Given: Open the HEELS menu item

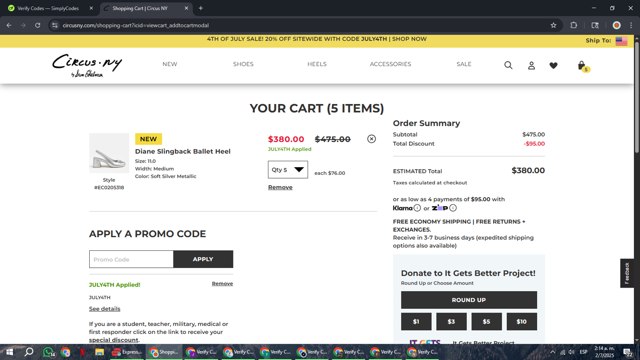Looking at the screenshot, I should pyautogui.click(x=317, y=64).
